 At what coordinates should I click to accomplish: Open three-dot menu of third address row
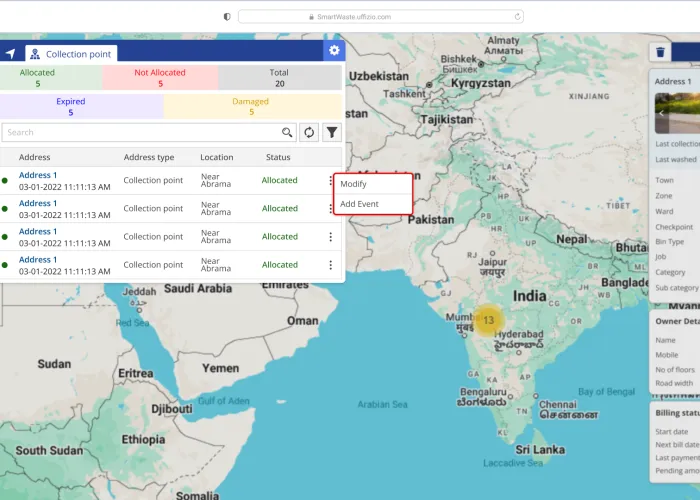coord(330,237)
